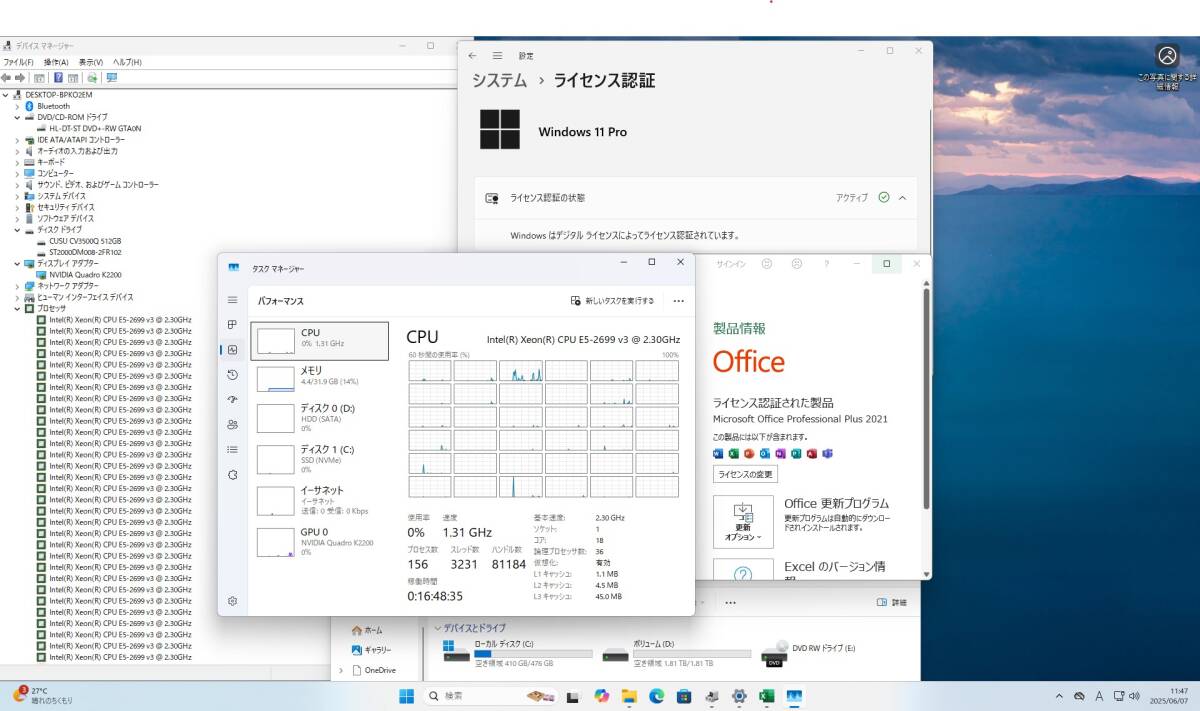Click サインイン in the Office title bar
The image size is (1200, 711).
731,264
